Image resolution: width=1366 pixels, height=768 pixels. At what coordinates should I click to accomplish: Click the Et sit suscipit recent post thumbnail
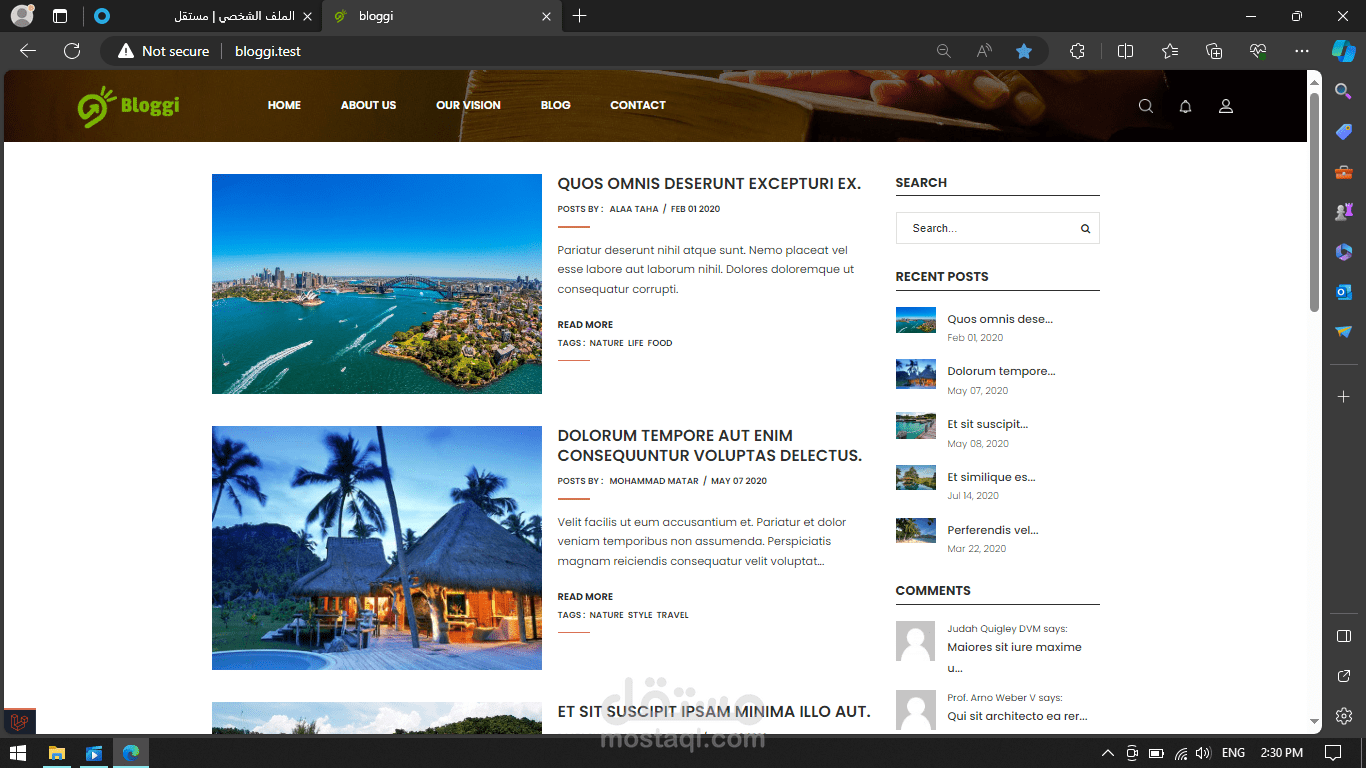point(916,426)
